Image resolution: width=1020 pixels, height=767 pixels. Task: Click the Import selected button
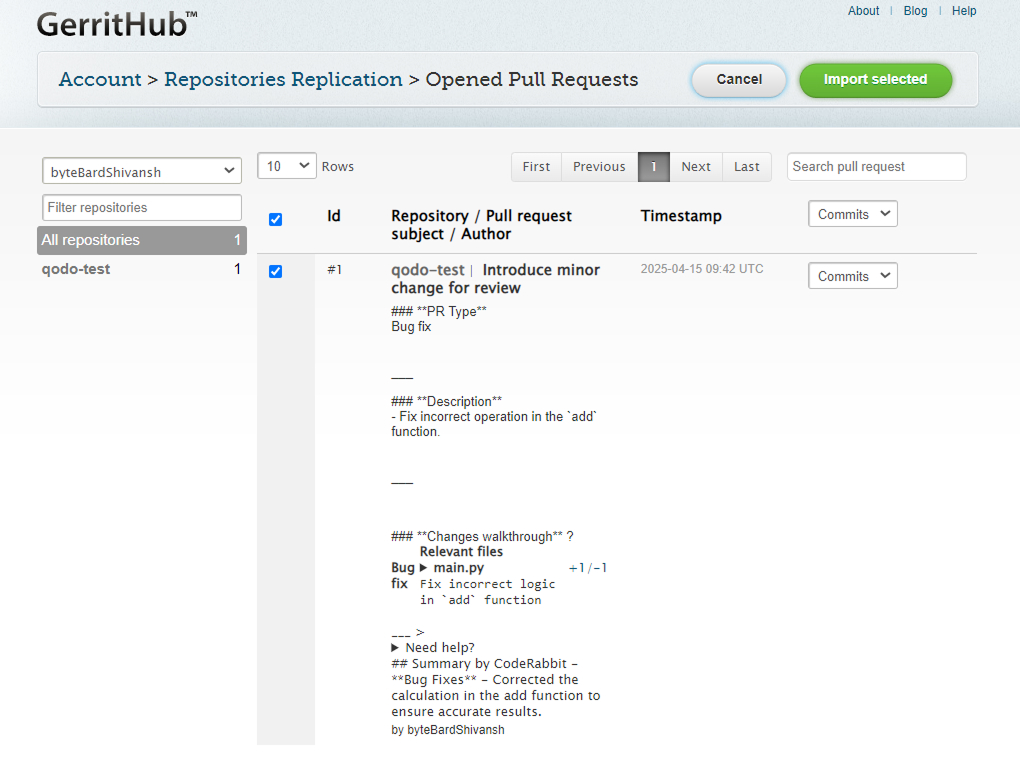click(x=876, y=80)
